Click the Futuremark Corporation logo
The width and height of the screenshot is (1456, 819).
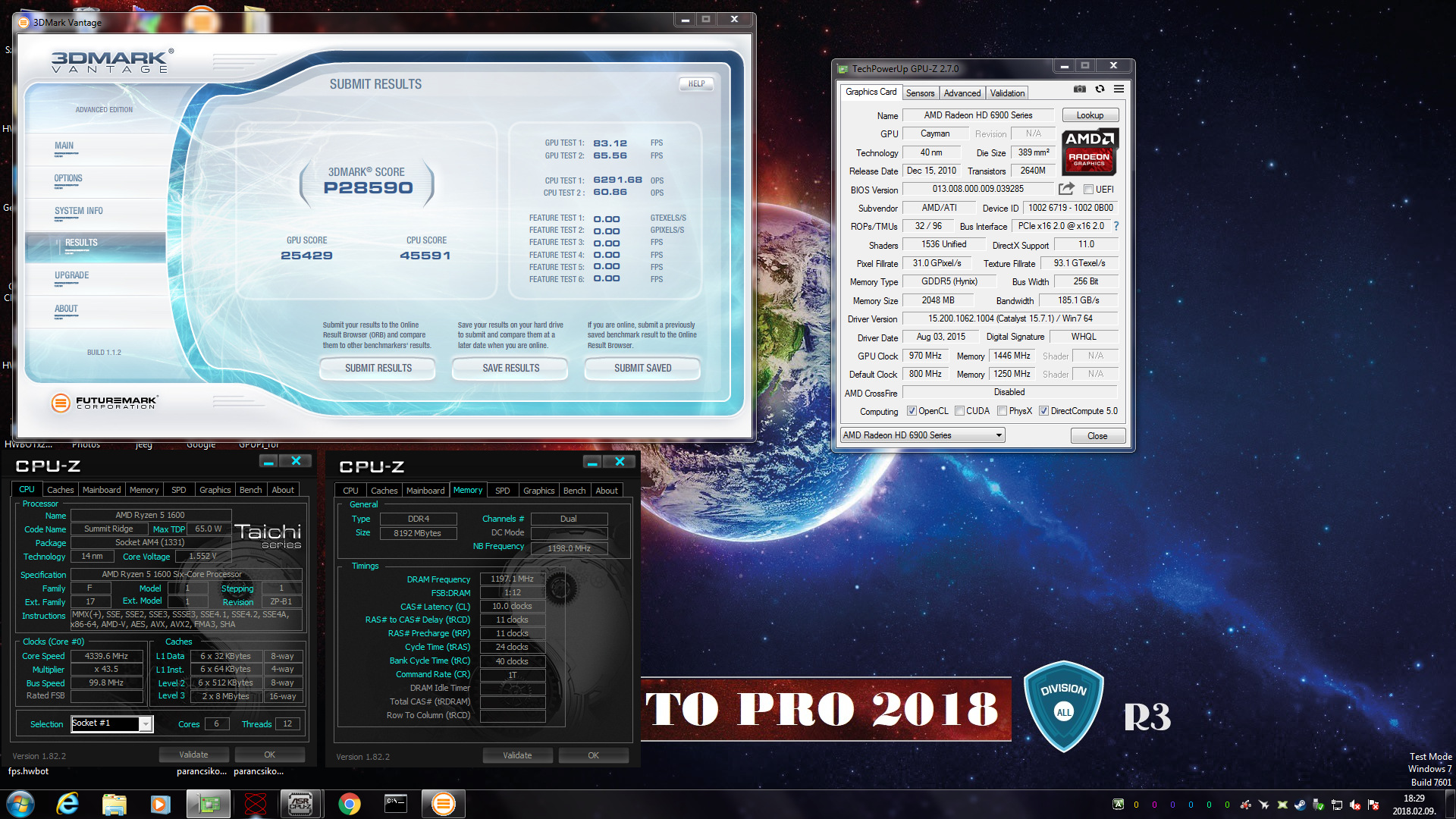click(x=105, y=403)
